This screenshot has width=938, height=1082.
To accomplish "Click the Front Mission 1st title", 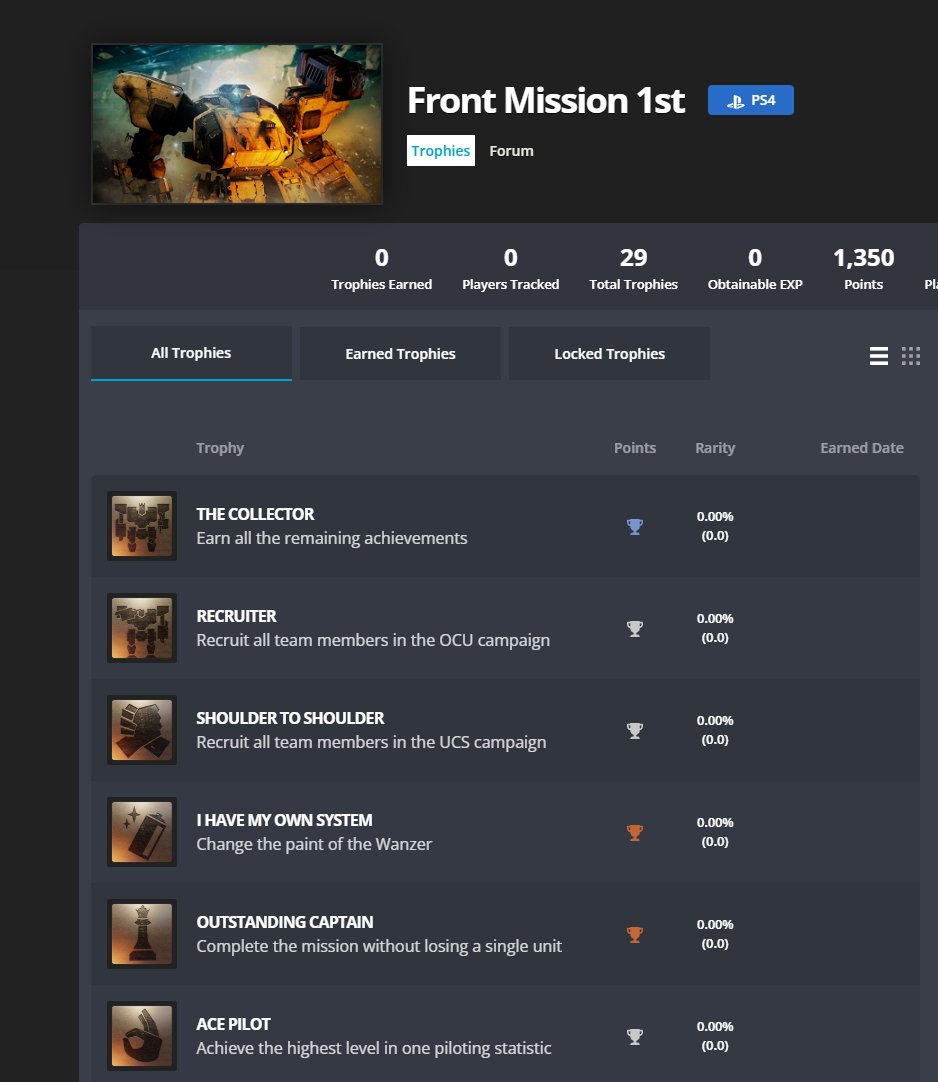I will (x=546, y=101).
